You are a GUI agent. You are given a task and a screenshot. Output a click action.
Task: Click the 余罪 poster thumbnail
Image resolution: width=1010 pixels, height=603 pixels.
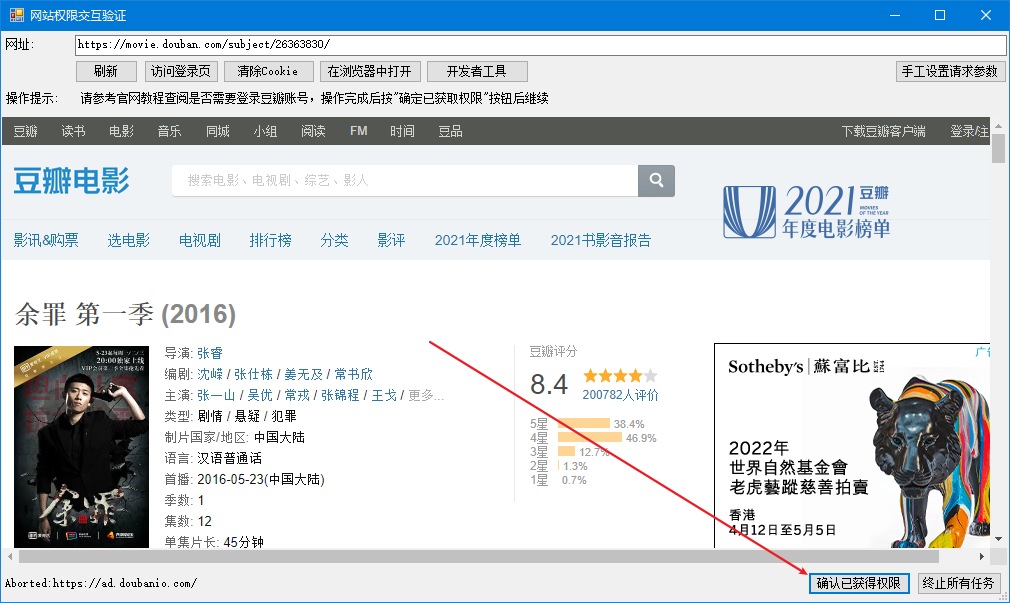tap(81, 447)
